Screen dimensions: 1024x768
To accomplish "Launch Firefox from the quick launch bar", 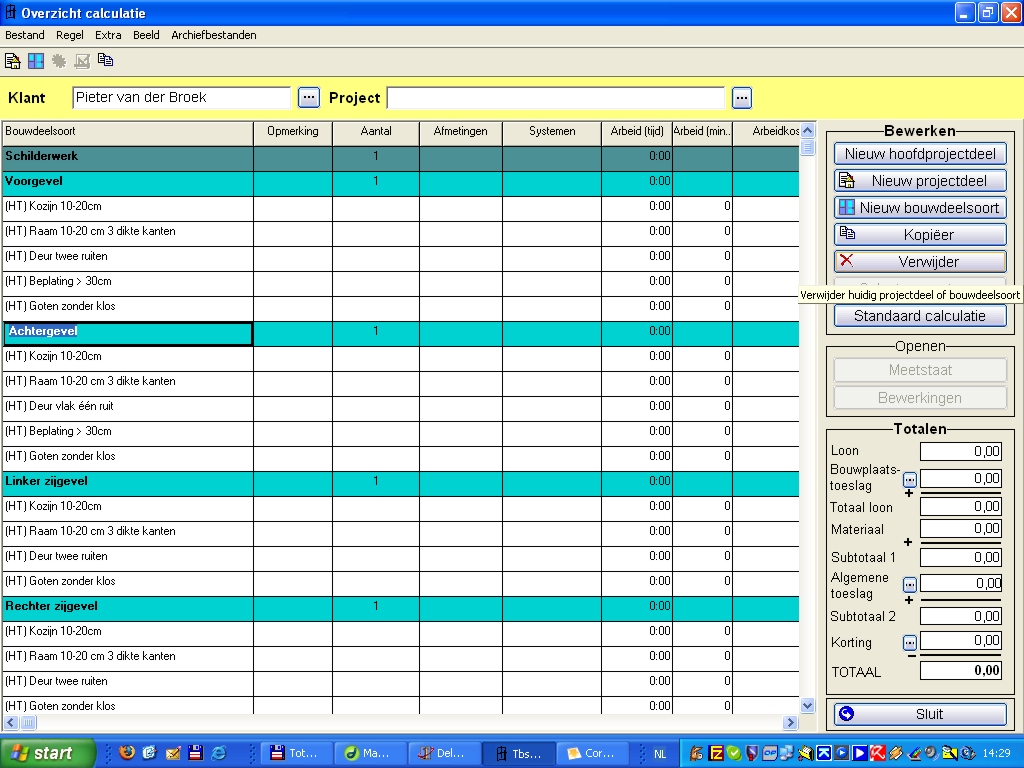I will (127, 753).
